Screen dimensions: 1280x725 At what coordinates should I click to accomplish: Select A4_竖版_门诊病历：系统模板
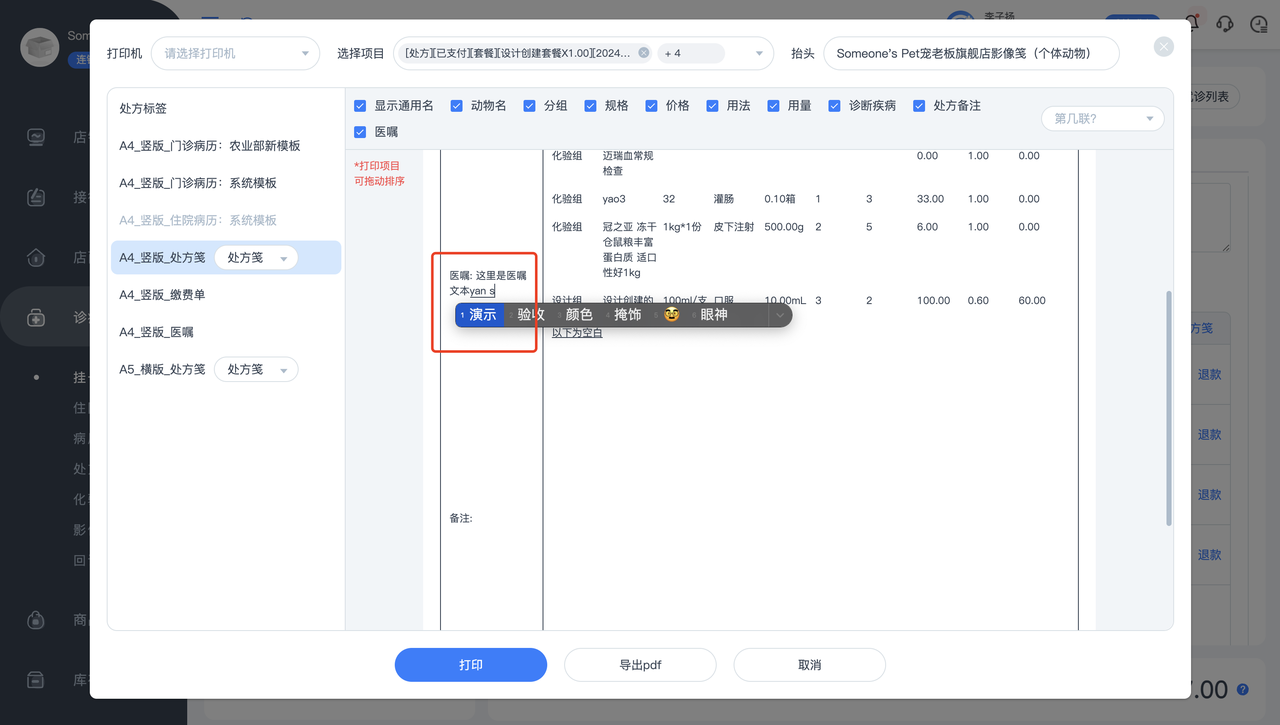(198, 183)
